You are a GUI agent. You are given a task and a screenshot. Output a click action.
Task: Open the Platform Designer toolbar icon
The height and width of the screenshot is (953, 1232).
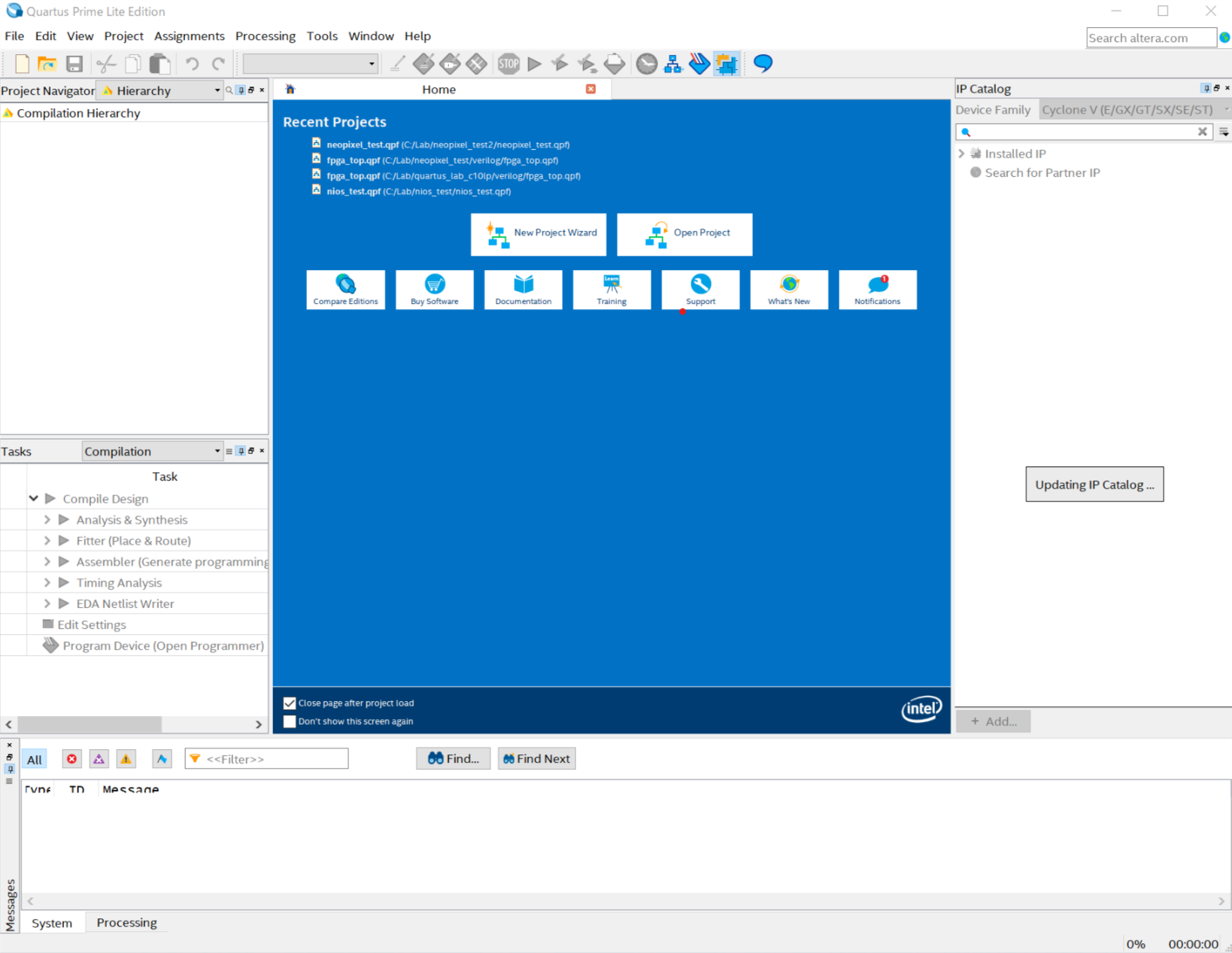[x=727, y=64]
